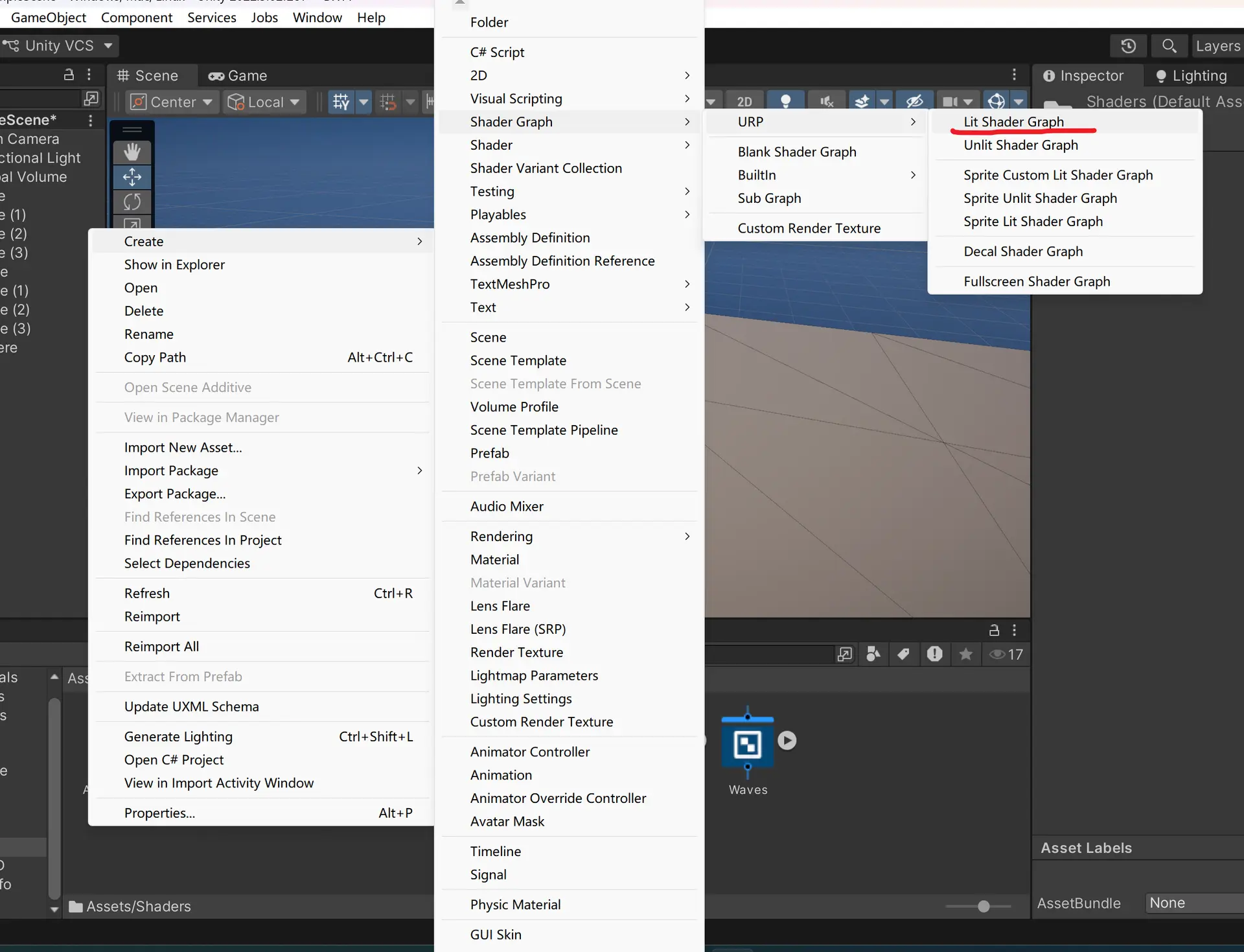The width and height of the screenshot is (1244, 952).
Task: Click the hierarchy panel lock icon
Action: coord(69,75)
